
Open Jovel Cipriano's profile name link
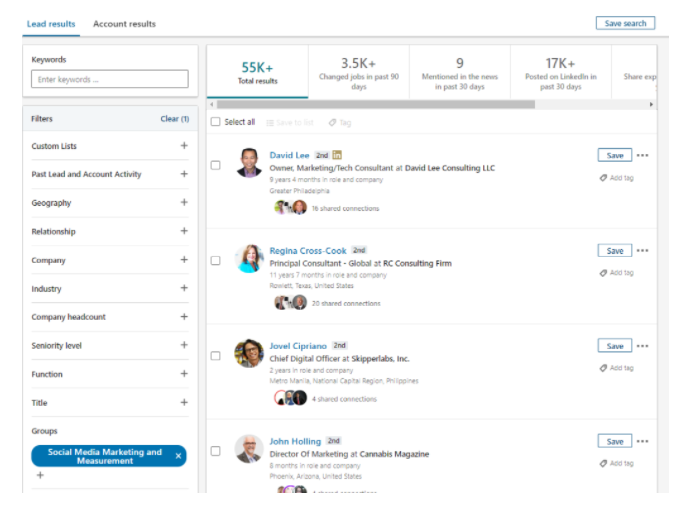click(298, 346)
